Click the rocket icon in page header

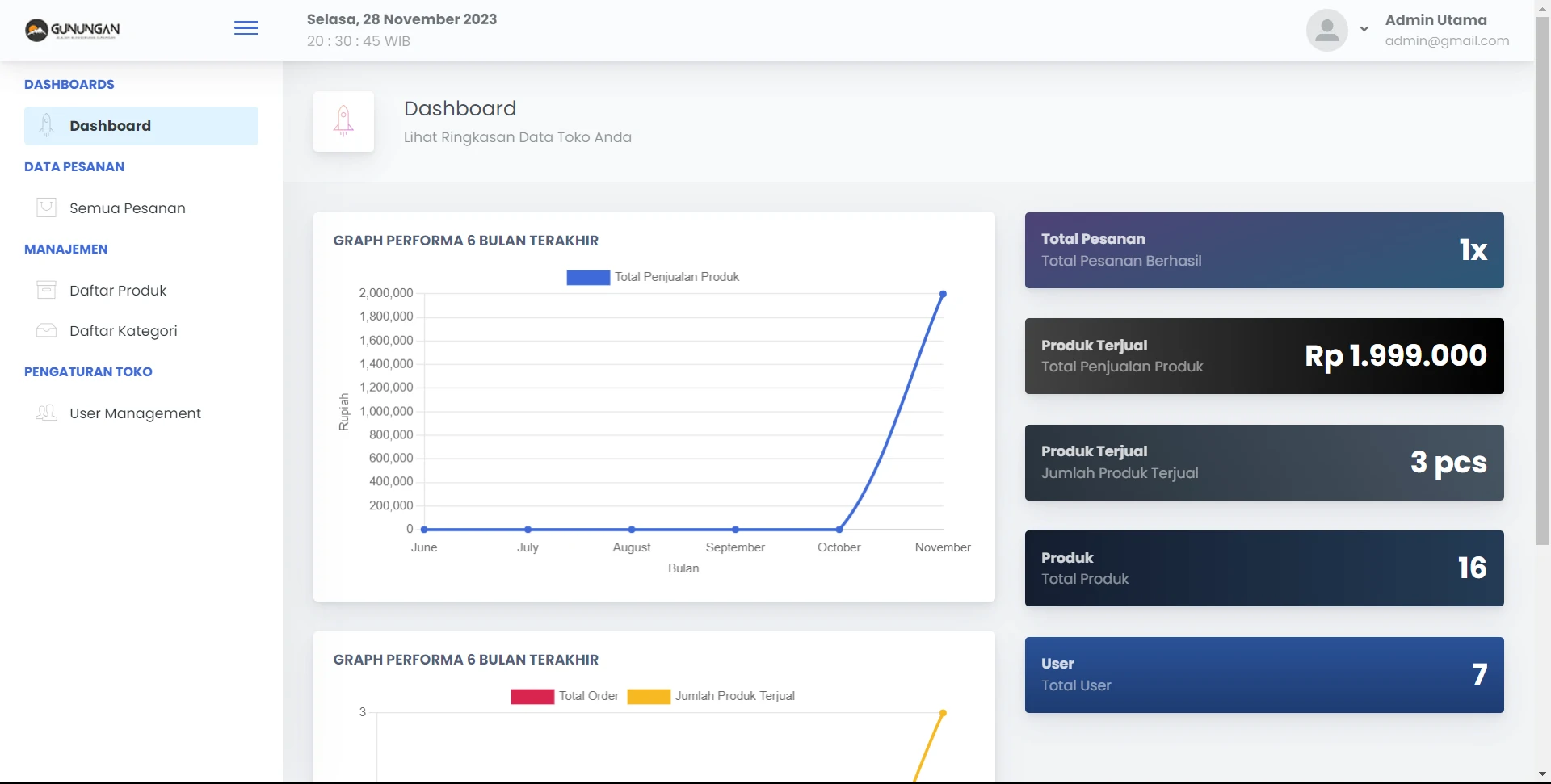pos(343,121)
